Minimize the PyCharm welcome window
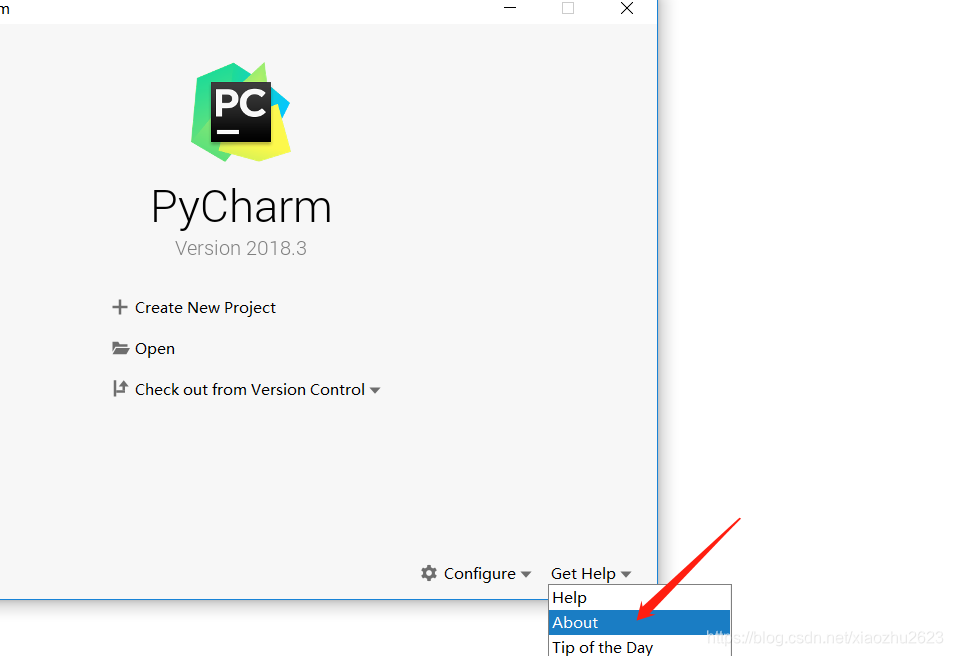The width and height of the screenshot is (953, 656). 510,8
